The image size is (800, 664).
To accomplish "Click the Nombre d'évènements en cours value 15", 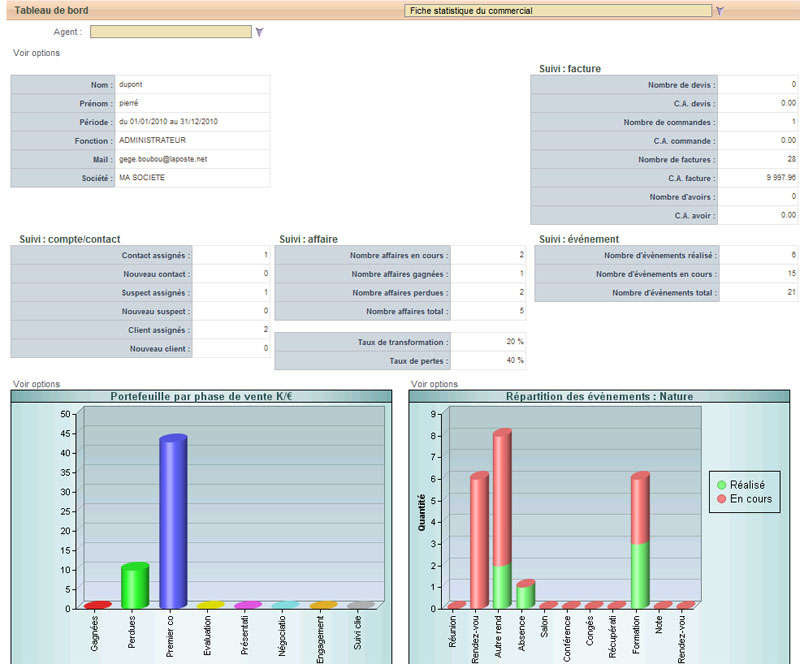I will (x=791, y=274).
